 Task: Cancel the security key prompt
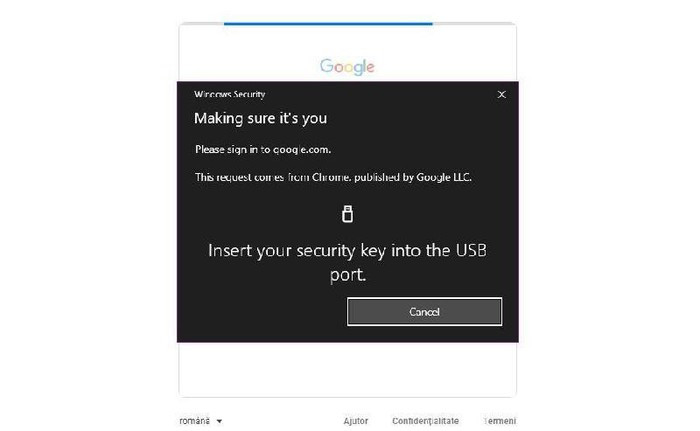click(x=424, y=312)
